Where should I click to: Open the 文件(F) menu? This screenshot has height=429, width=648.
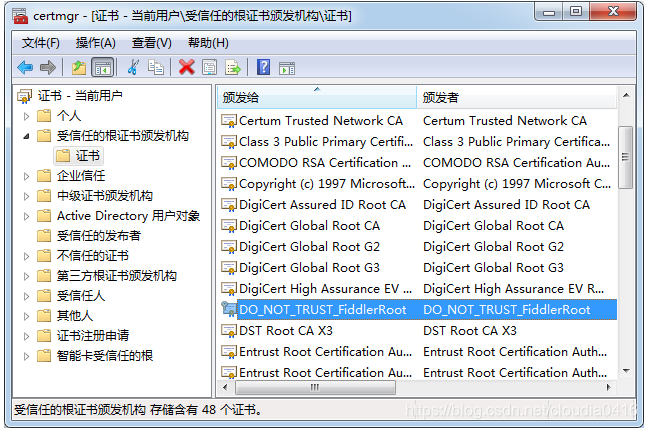(40, 43)
